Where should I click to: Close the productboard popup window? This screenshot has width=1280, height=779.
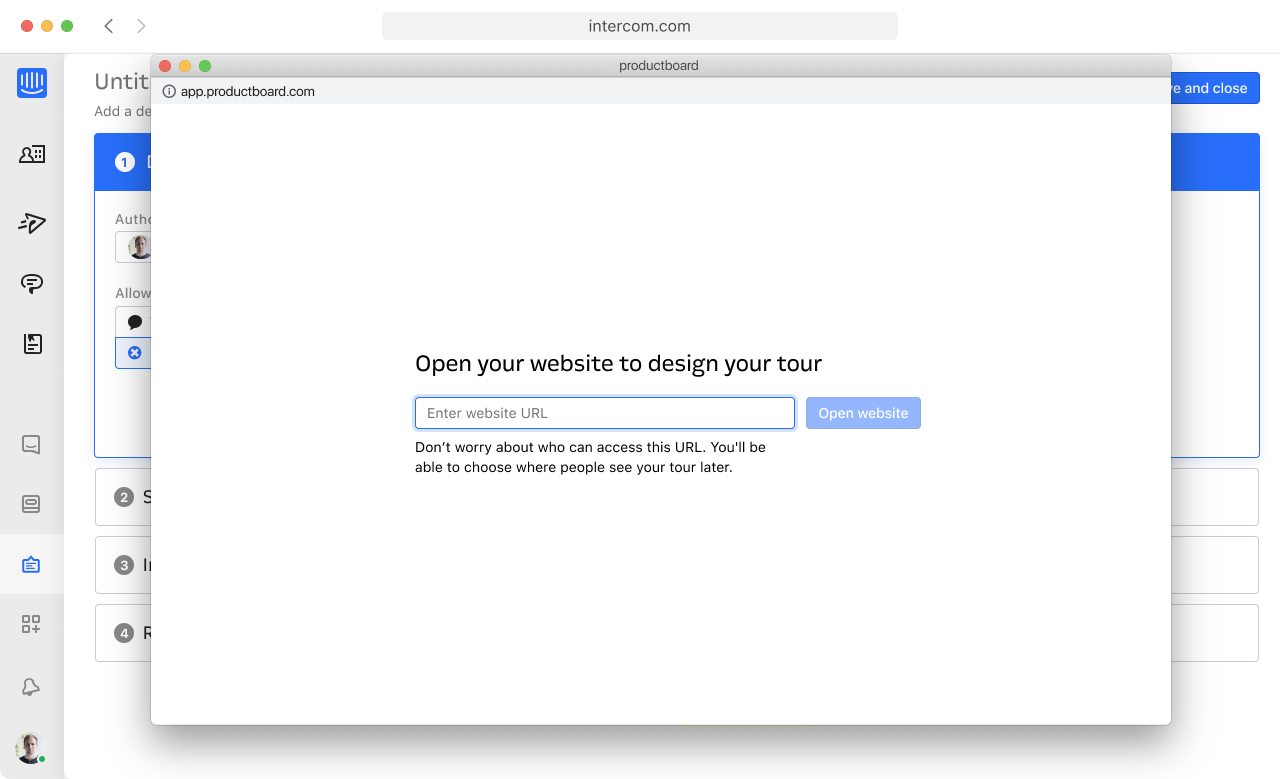(x=165, y=66)
